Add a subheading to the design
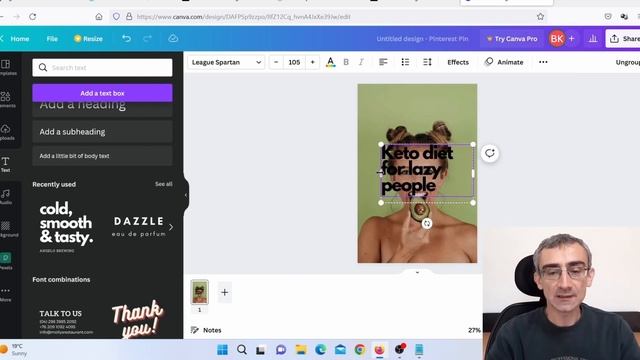Viewport: 640px width, 360px height. (x=102, y=132)
